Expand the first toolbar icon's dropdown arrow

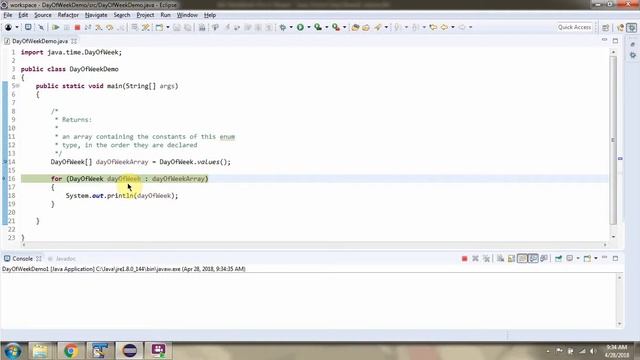[17, 27]
